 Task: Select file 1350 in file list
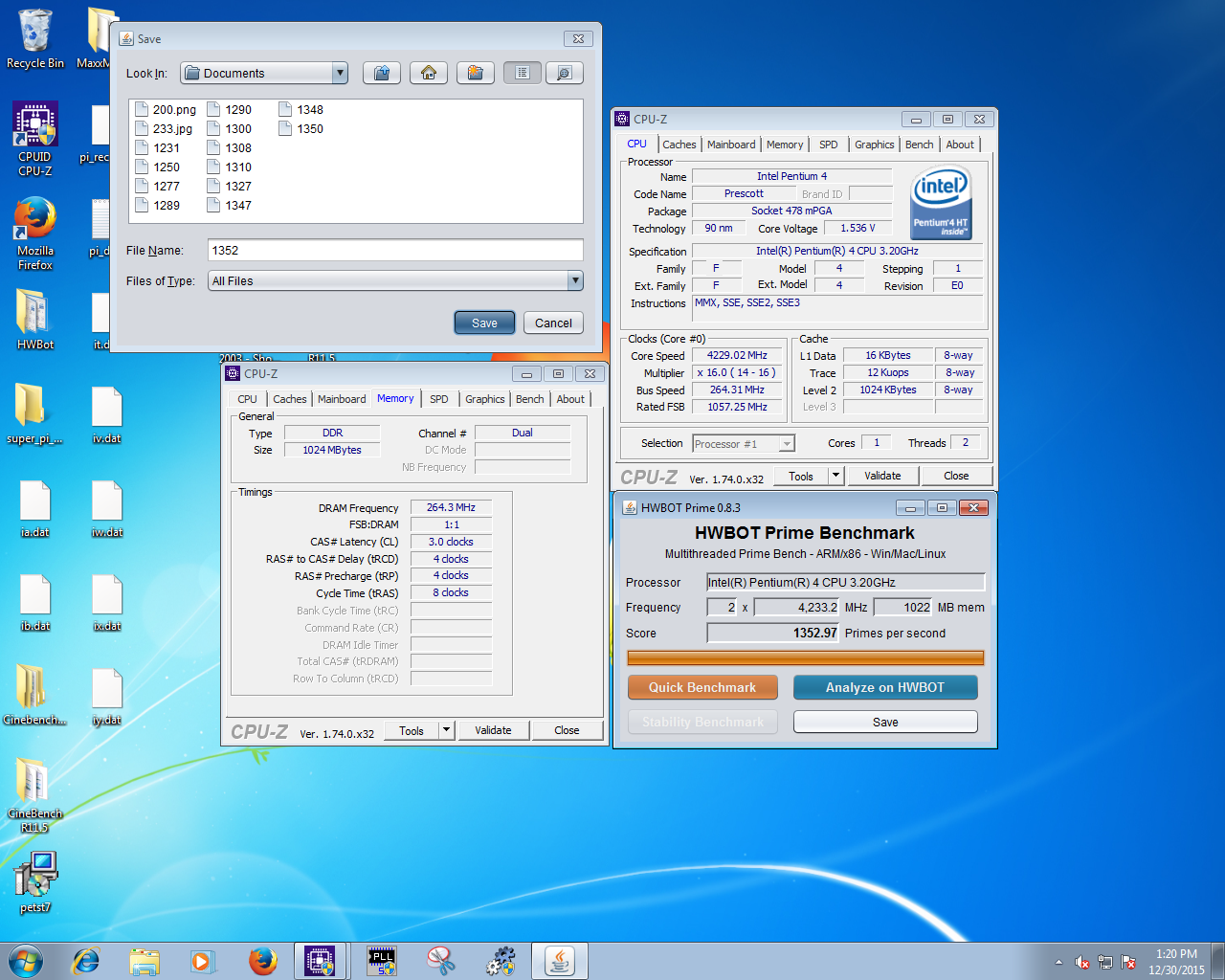point(301,128)
